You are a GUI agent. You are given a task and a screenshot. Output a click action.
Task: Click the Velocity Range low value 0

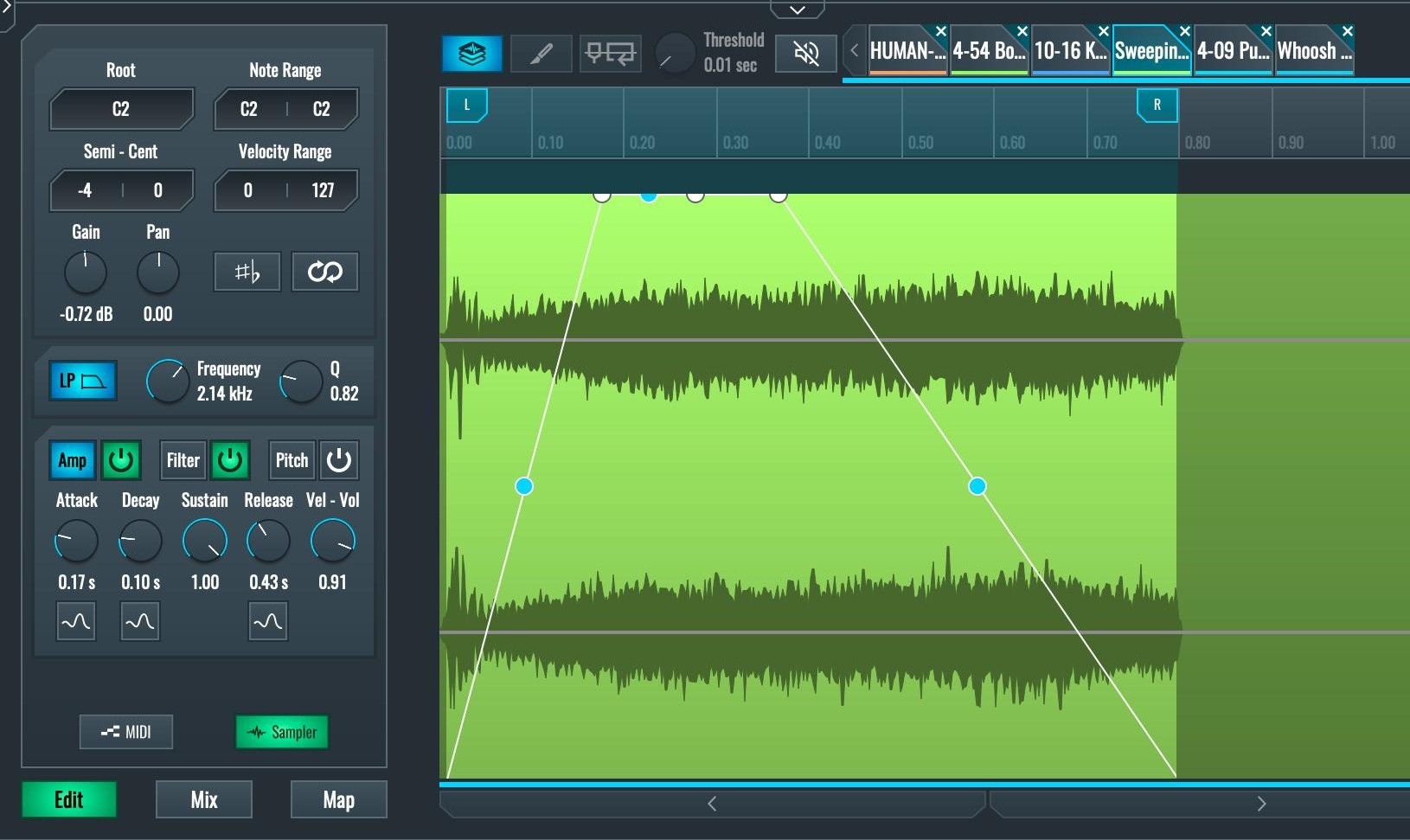pyautogui.click(x=248, y=190)
